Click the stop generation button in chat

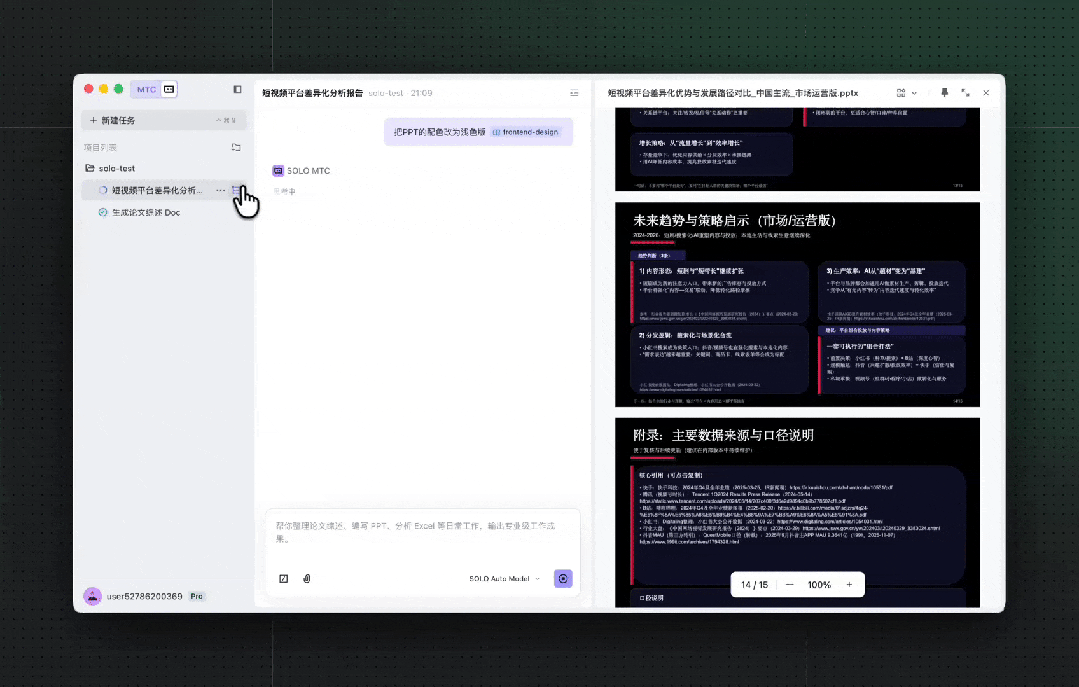[563, 578]
